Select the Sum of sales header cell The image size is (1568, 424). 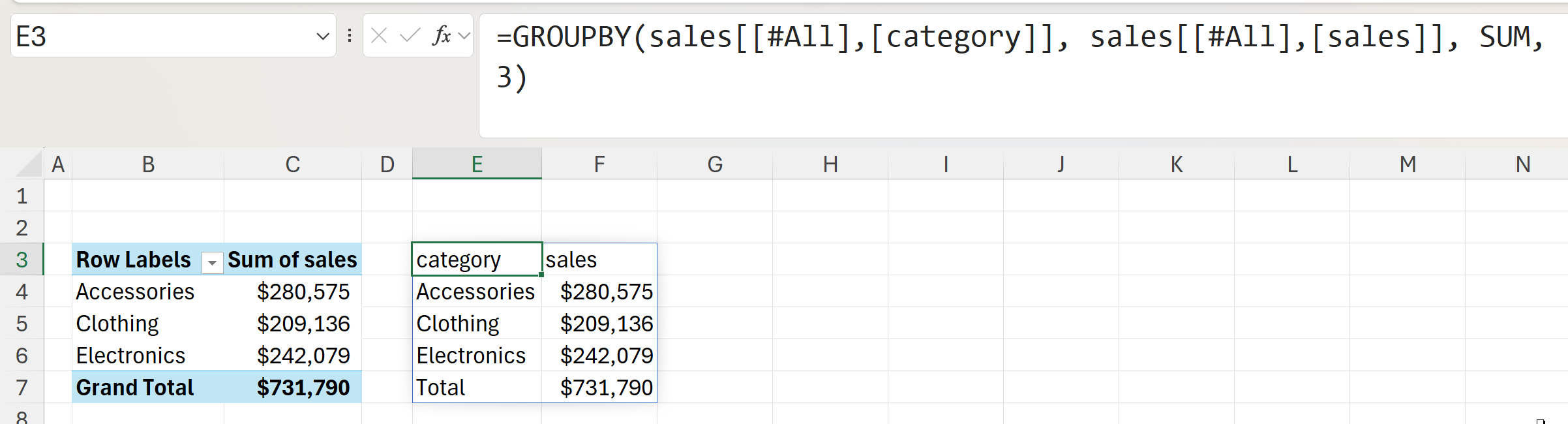[292, 260]
